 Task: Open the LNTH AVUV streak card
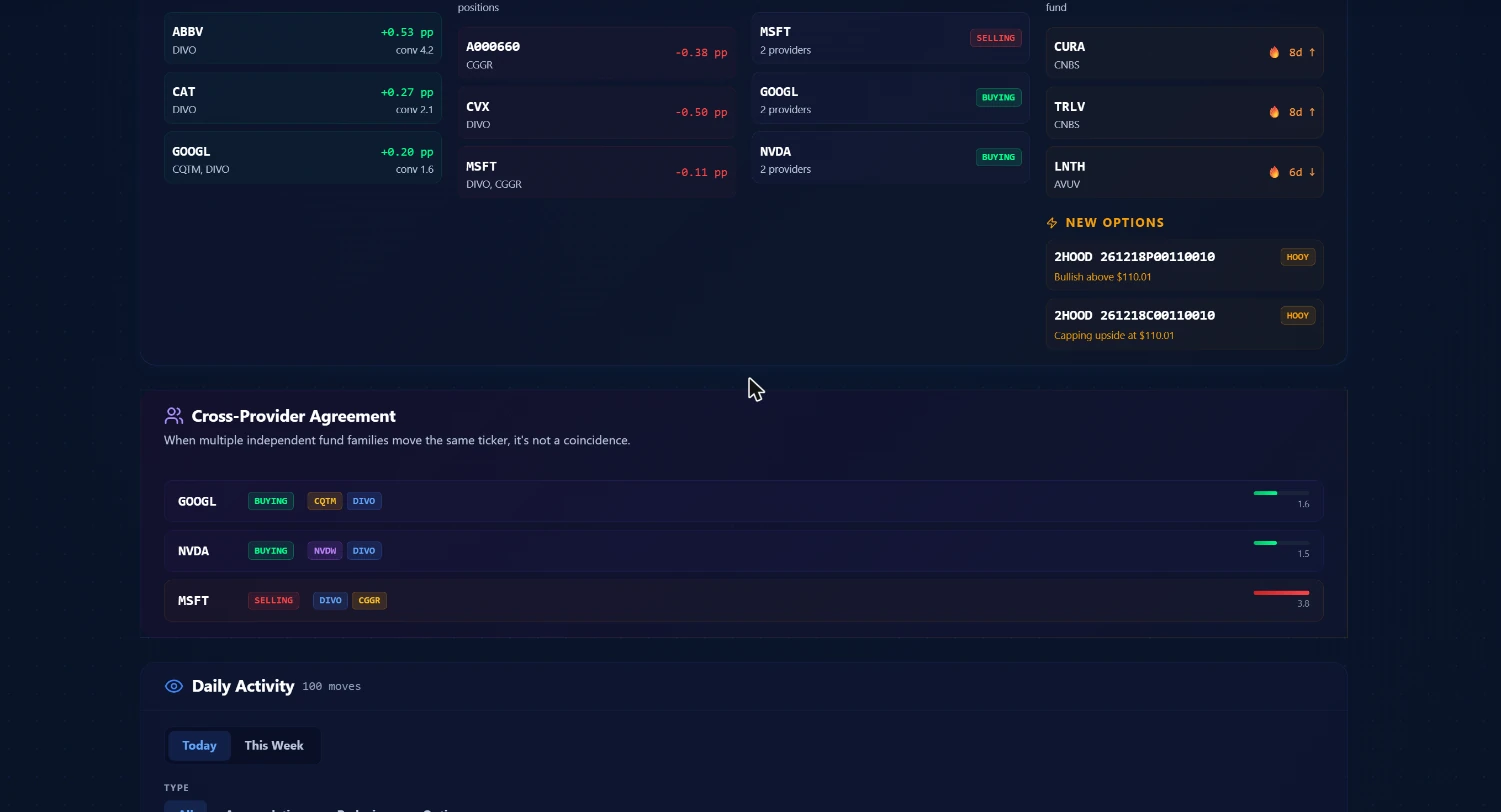(x=1185, y=174)
